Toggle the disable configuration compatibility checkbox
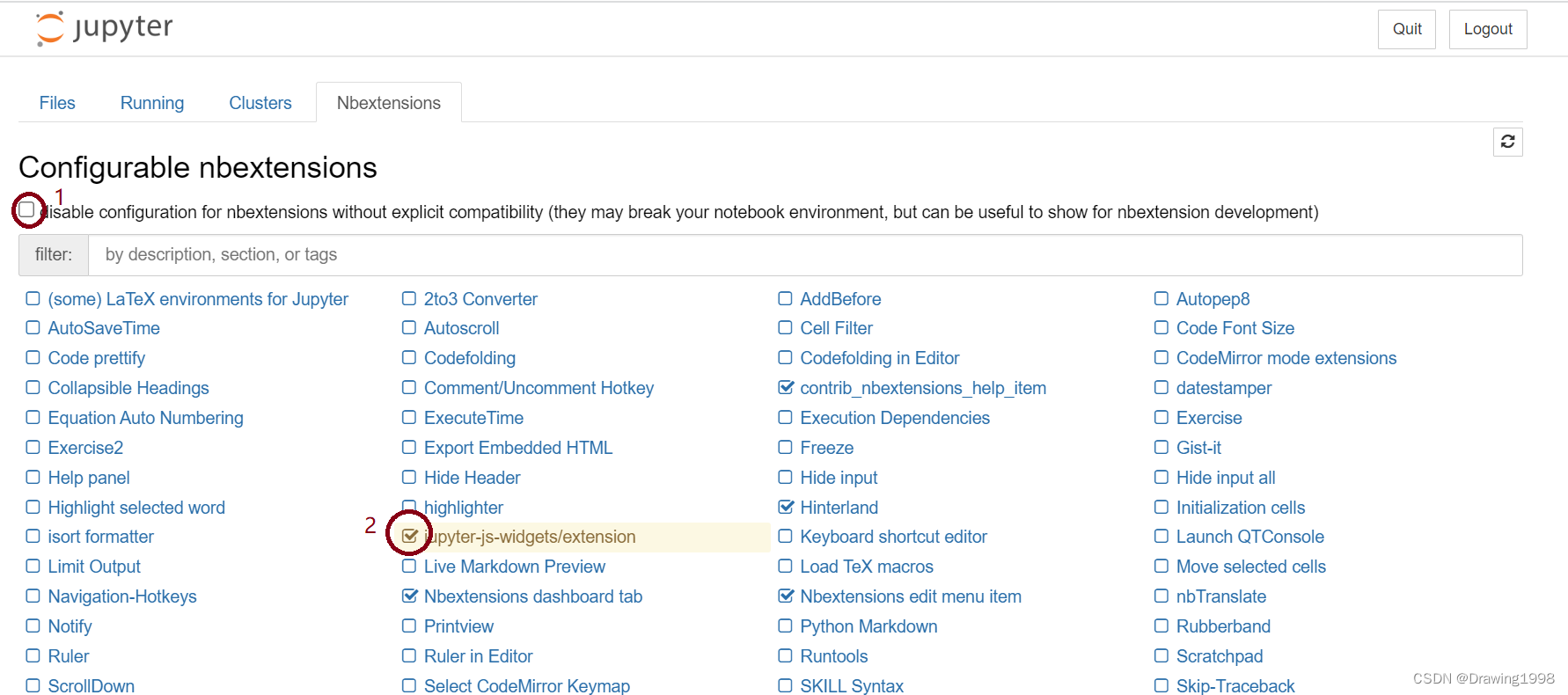 click(x=26, y=209)
